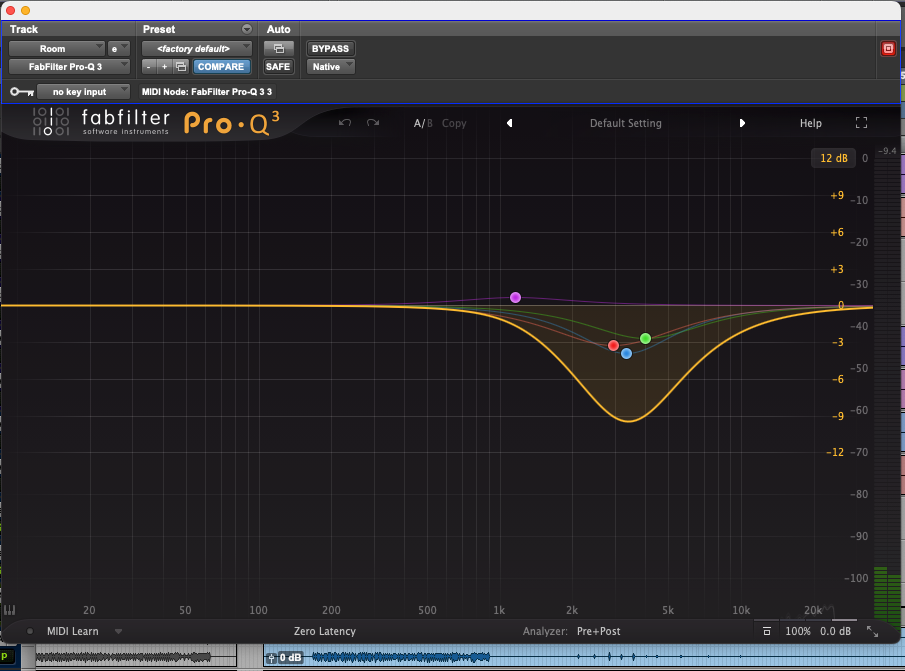Open the insert position 'e' dropdown
Image resolution: width=905 pixels, height=671 pixels.
(118, 48)
